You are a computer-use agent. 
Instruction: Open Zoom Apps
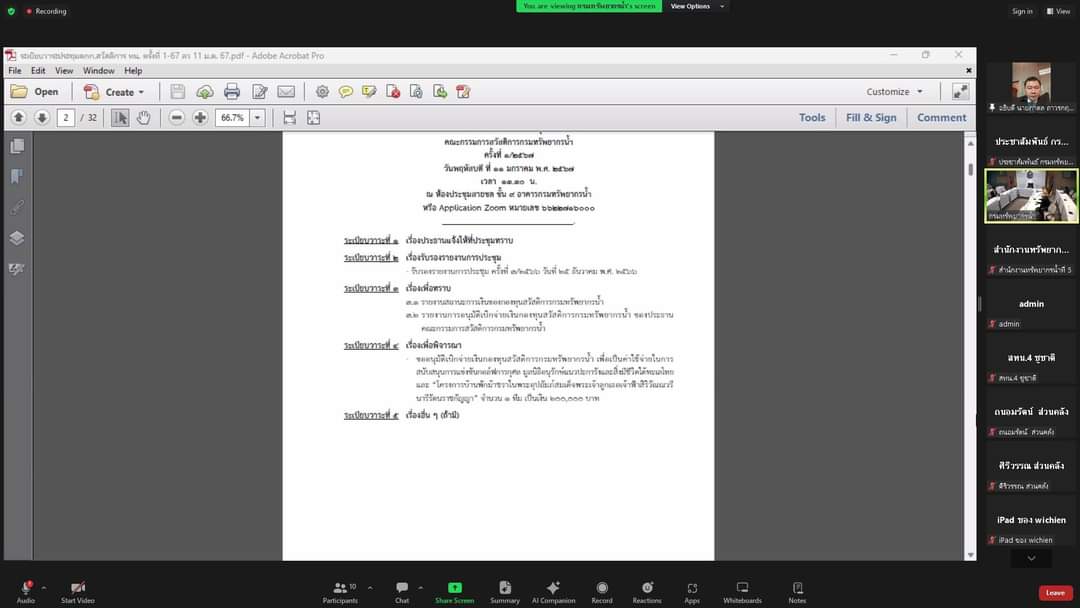click(x=692, y=591)
